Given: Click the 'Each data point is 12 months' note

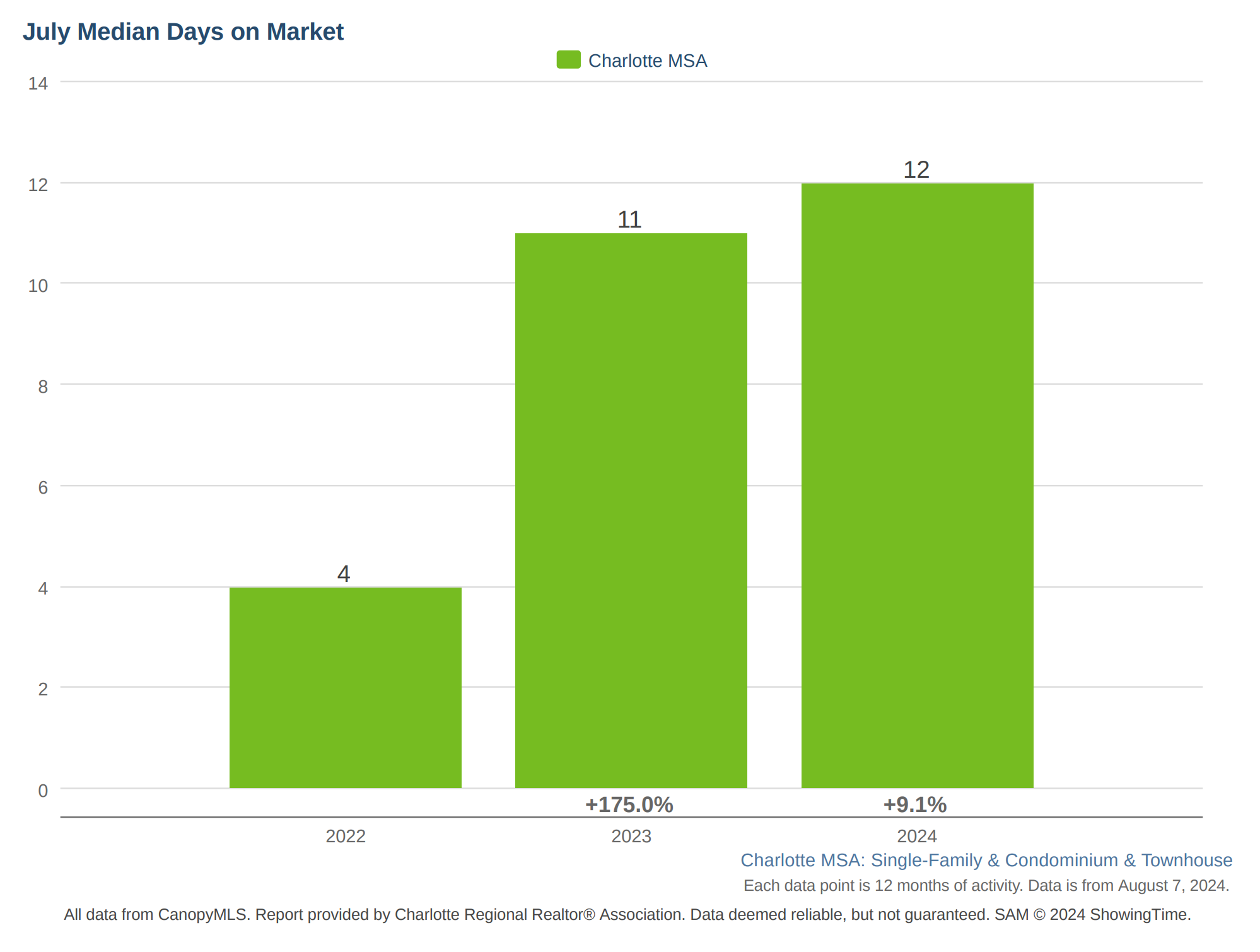Looking at the screenshot, I should click(986, 886).
